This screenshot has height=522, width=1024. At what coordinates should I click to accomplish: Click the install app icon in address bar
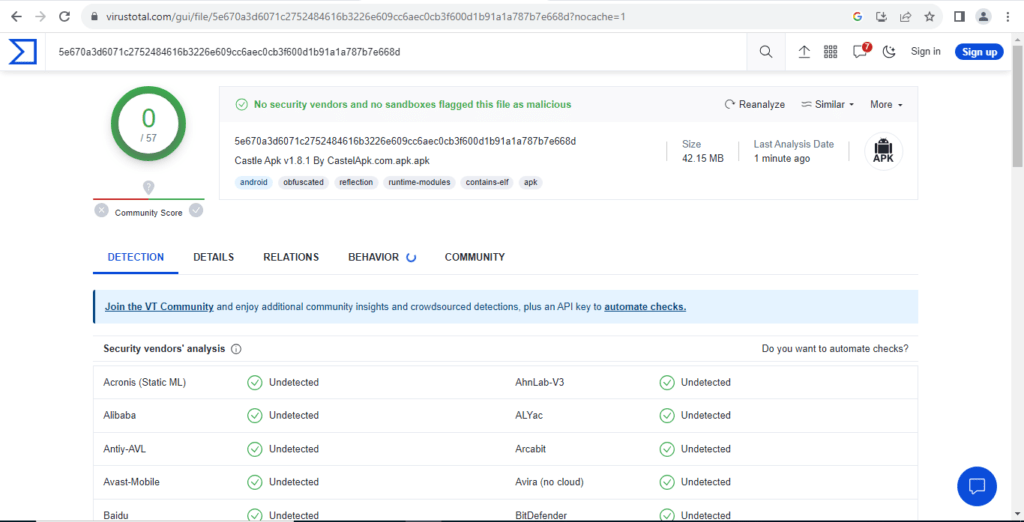coord(882,17)
